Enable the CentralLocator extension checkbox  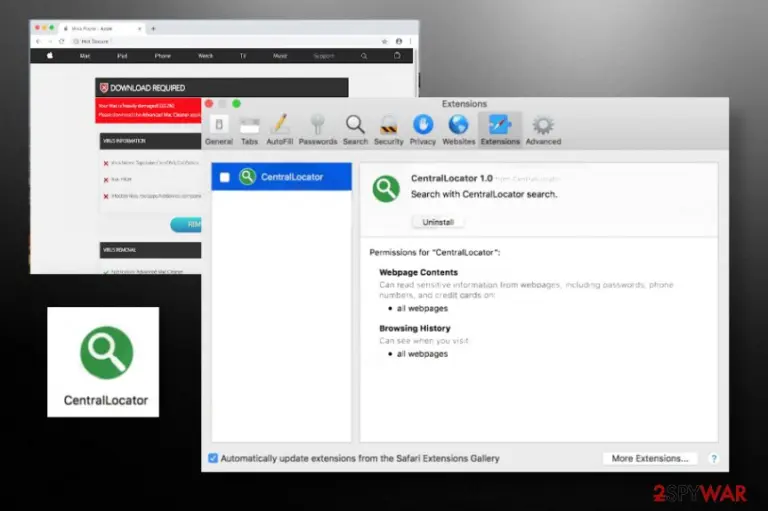(225, 177)
